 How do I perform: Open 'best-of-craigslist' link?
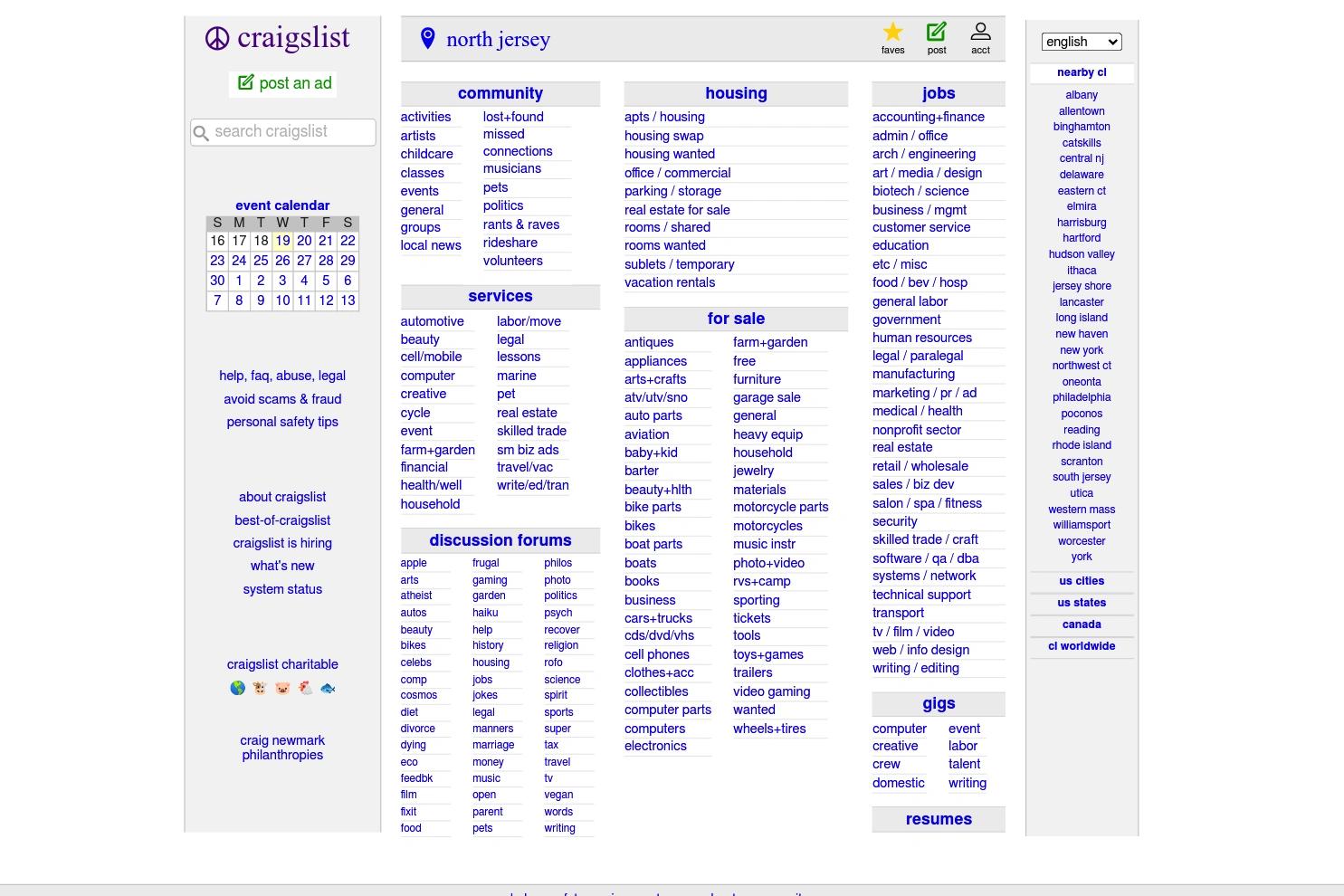click(x=282, y=520)
